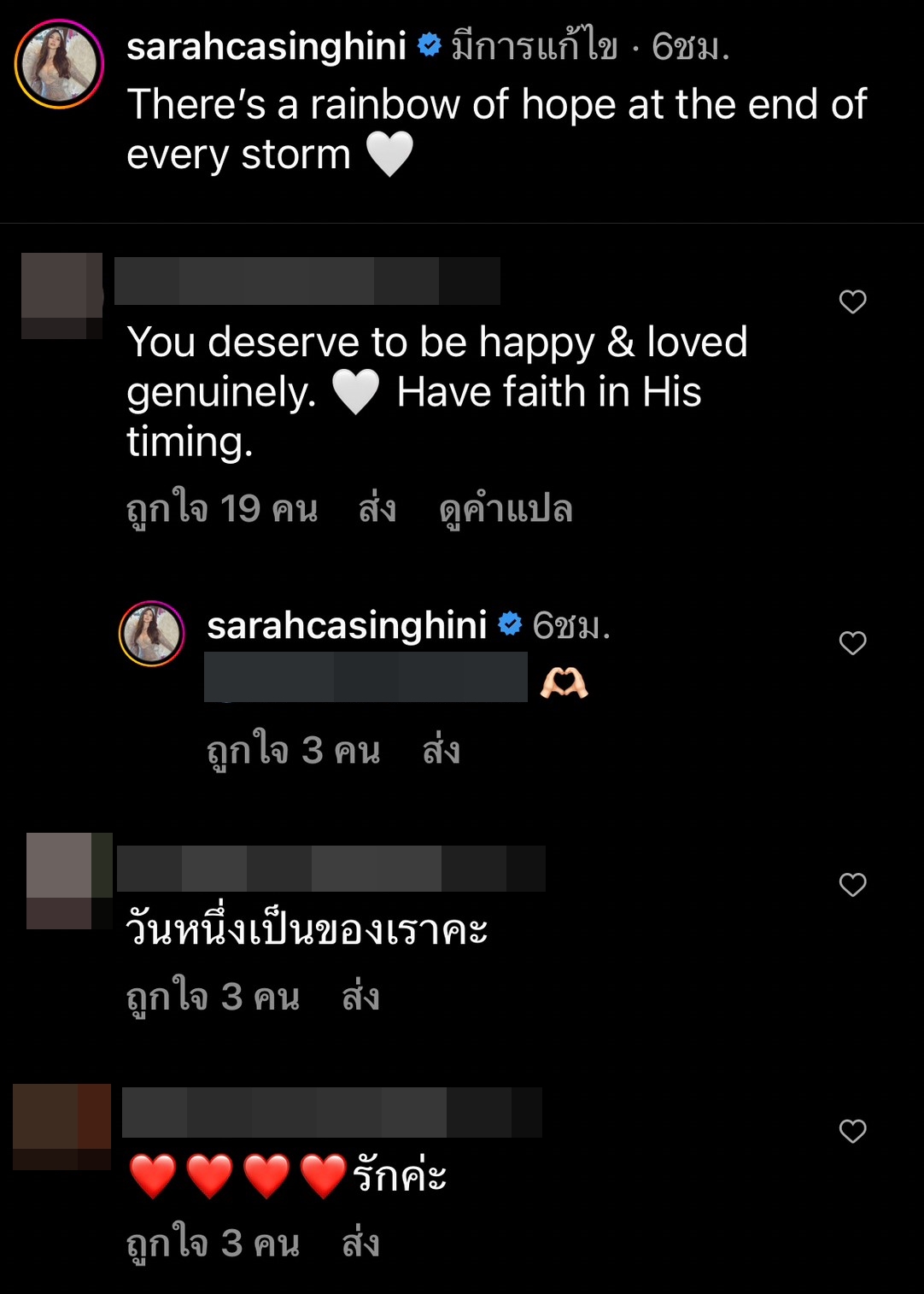Open blurred avatar of 'รักค่ะ' commenter
Image resolution: width=924 pixels, height=1294 pixels.
point(61,1127)
